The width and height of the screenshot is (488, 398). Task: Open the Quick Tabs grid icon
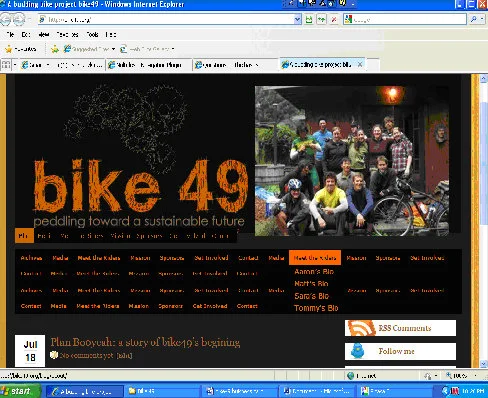pos(6,64)
